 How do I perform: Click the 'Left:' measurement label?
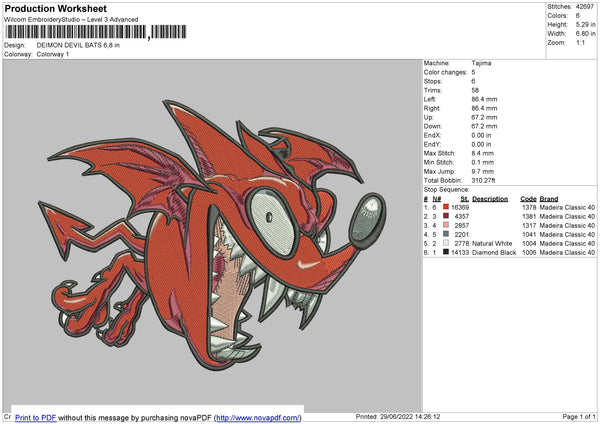pyautogui.click(x=430, y=99)
